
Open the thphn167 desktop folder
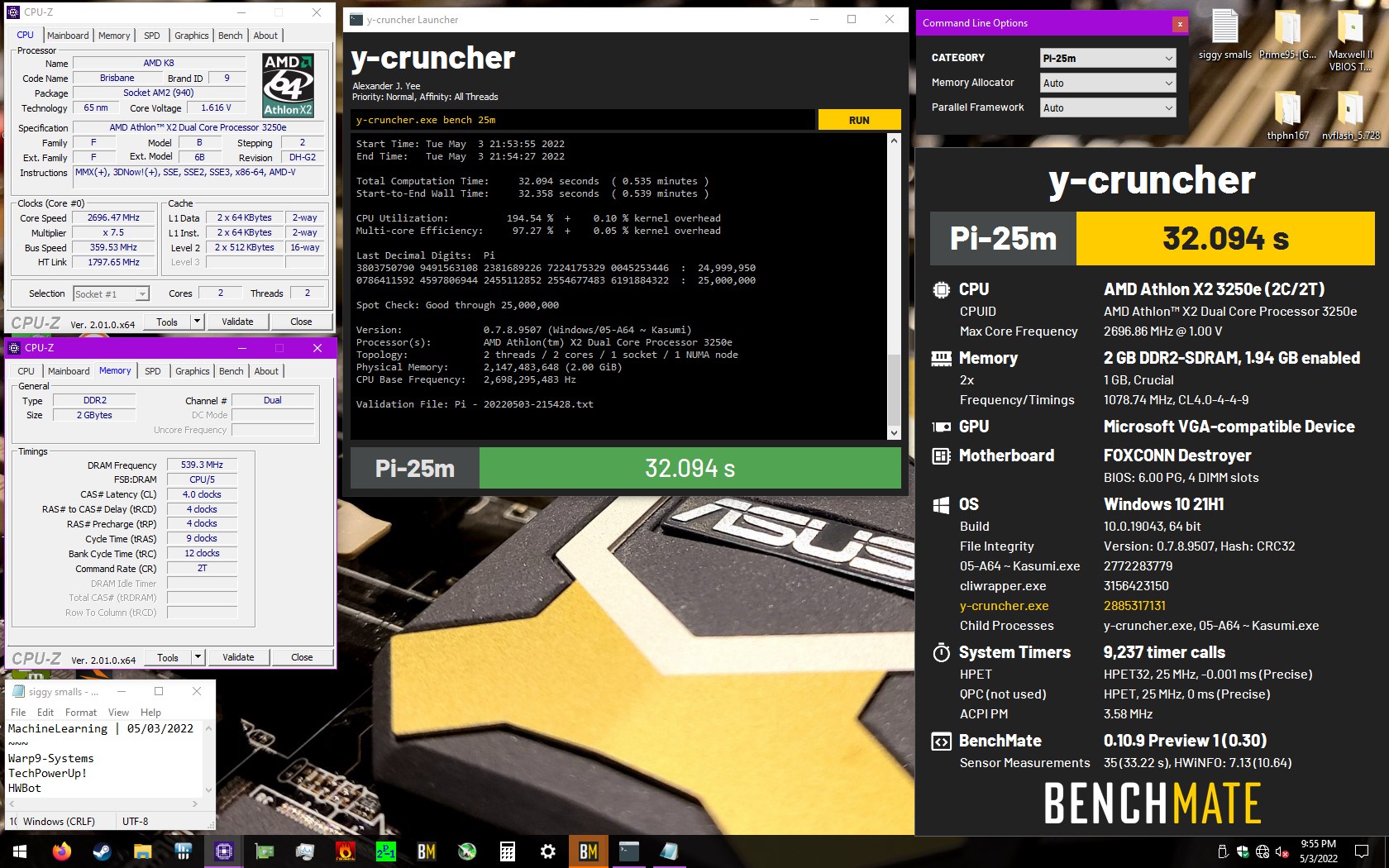click(x=1287, y=114)
